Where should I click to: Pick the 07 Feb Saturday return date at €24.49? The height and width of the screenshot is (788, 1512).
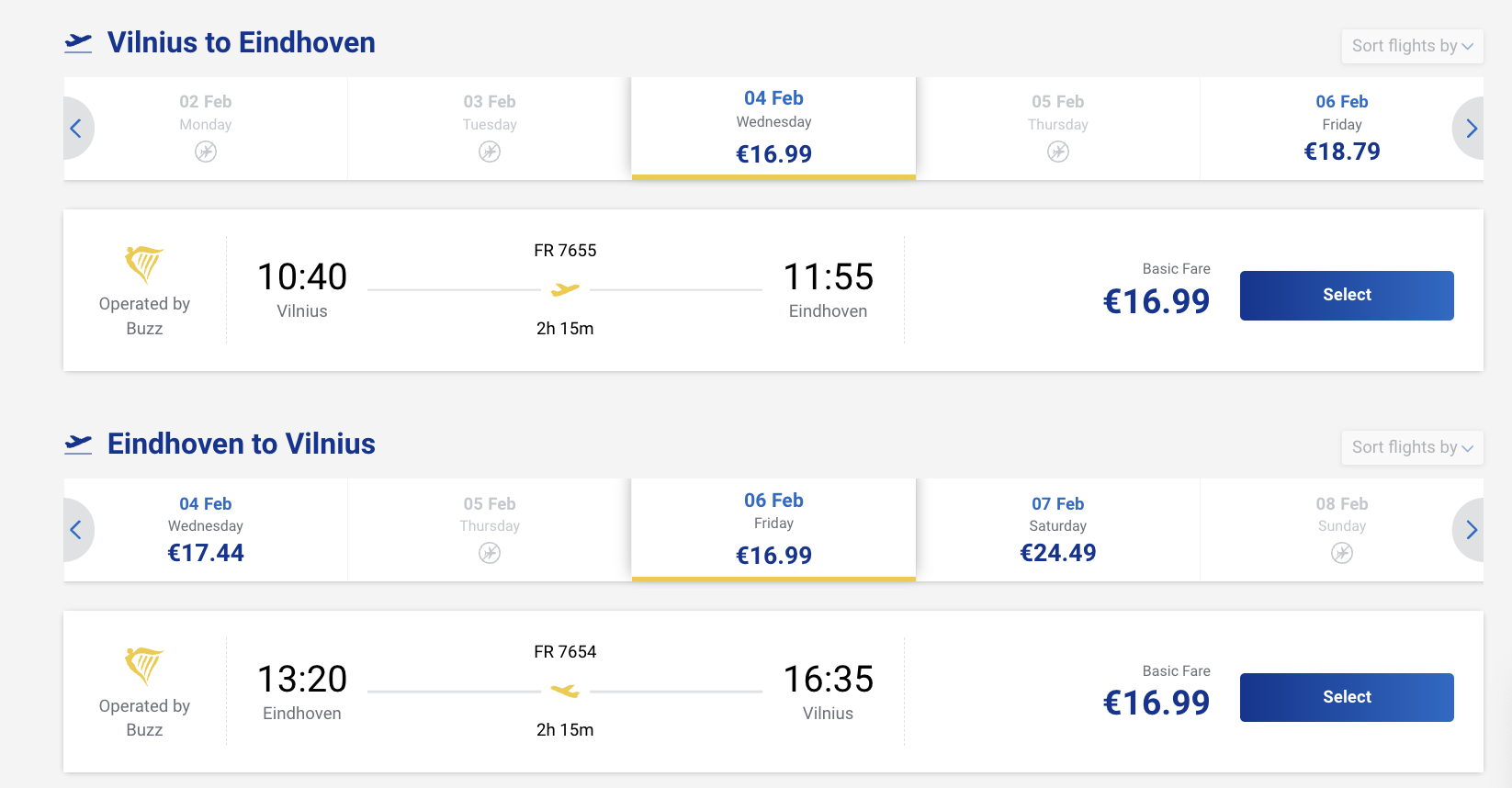1058,530
